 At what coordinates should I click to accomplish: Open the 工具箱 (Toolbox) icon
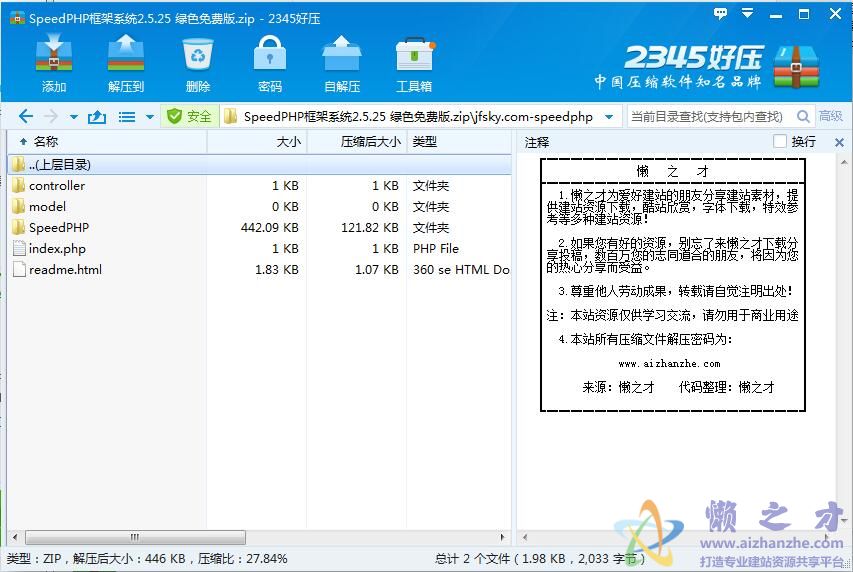tap(414, 63)
